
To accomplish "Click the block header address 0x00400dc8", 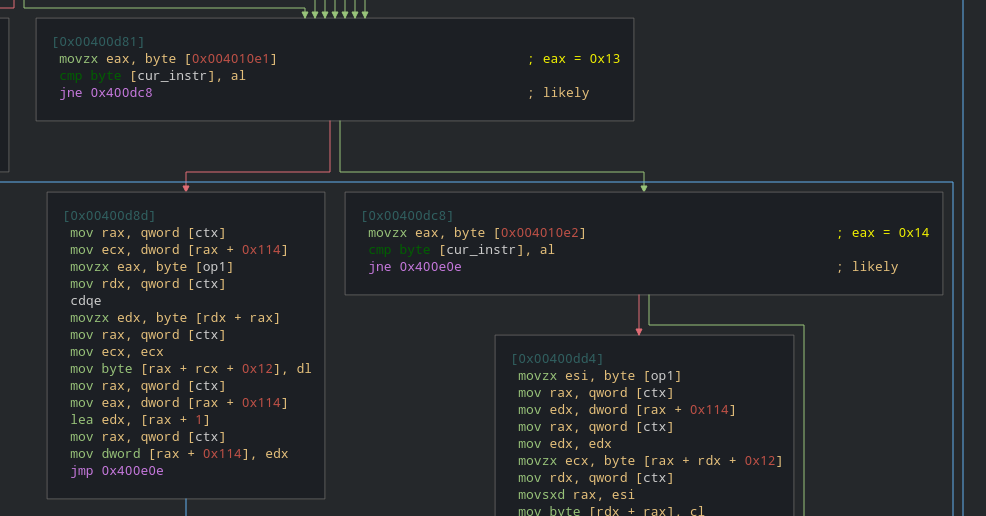I will (407, 216).
